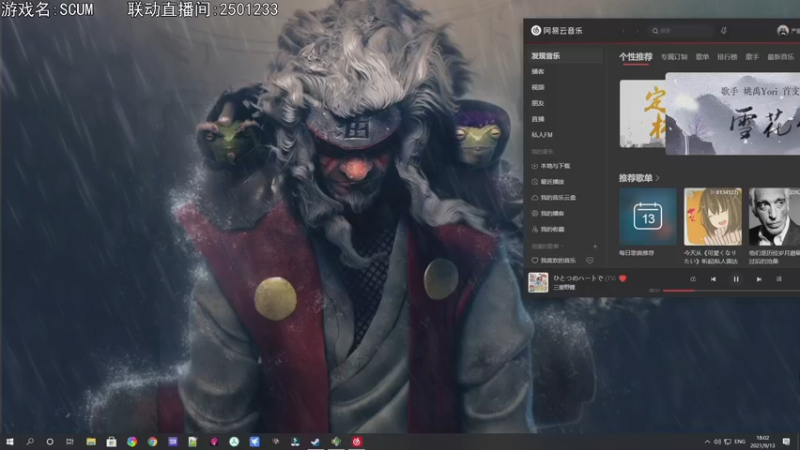The width and height of the screenshot is (800, 450).
Task: Collapse the 创建的歌单 playlist section
Action: click(x=547, y=246)
